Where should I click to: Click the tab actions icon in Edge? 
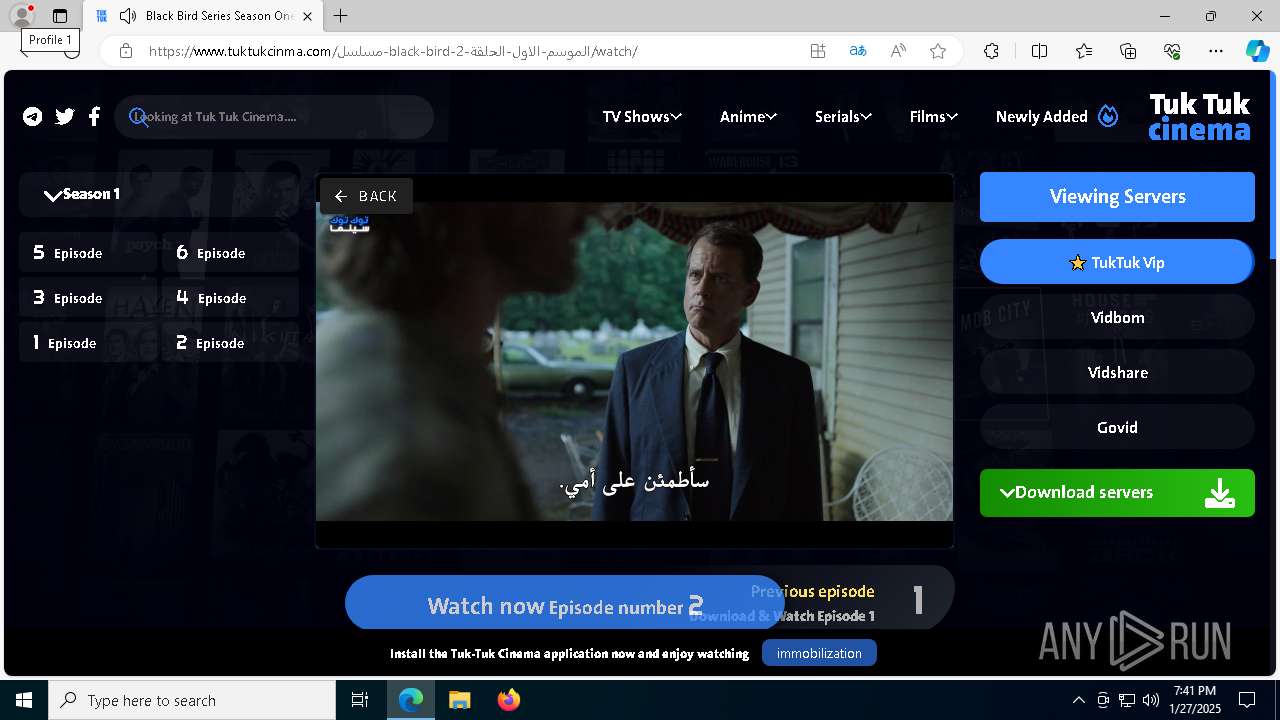point(60,16)
